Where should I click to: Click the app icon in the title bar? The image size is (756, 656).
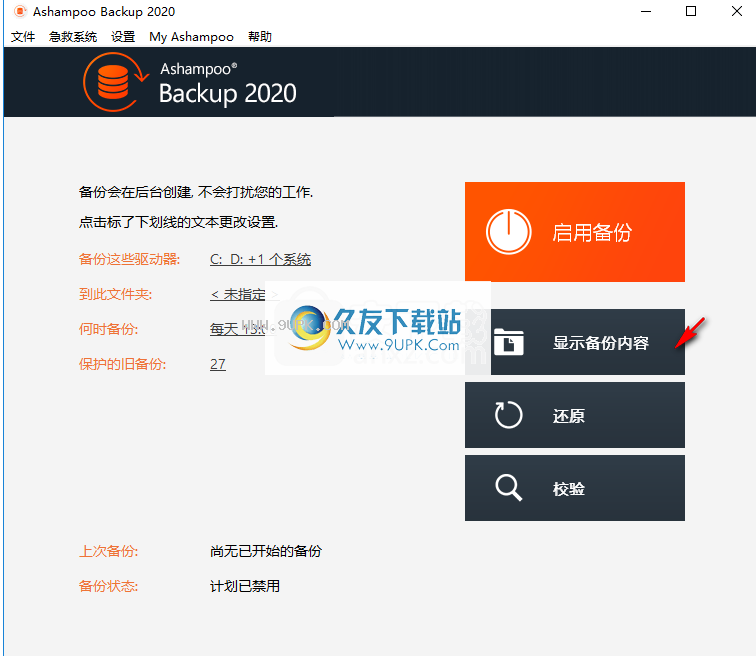point(20,11)
